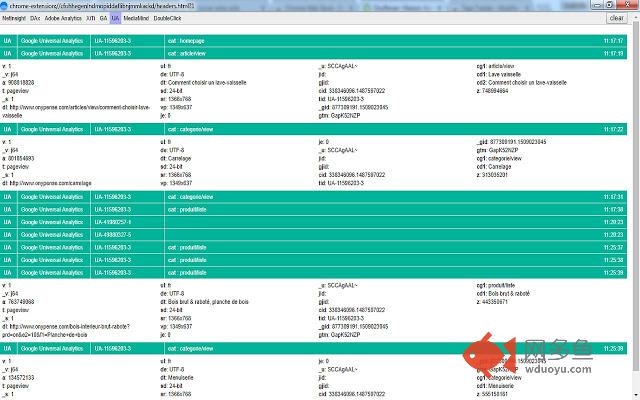Expand the produitliste hit at 11:25:38
Image resolution: width=640 pixels, height=400 pixels.
313,260
